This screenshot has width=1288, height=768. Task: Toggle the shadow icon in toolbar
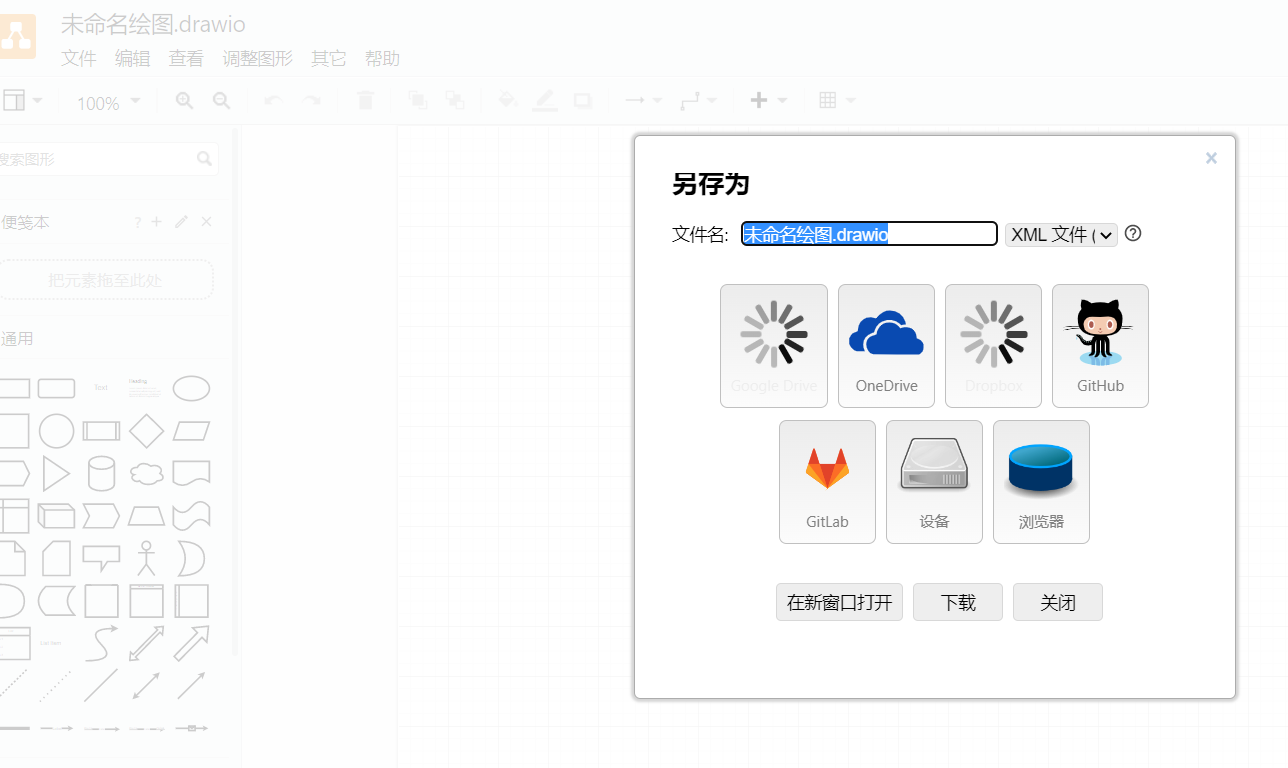[x=582, y=100]
